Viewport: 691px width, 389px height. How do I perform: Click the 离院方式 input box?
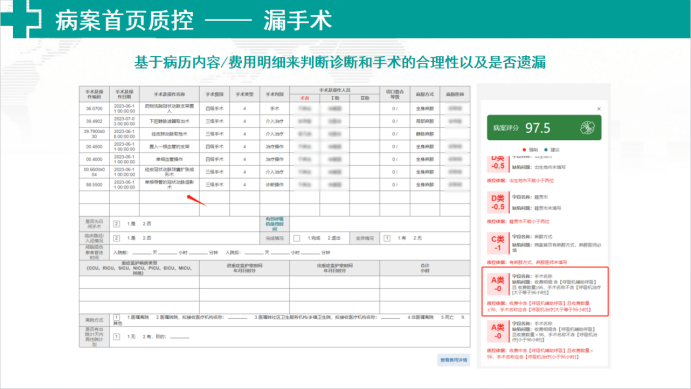(x=116, y=317)
